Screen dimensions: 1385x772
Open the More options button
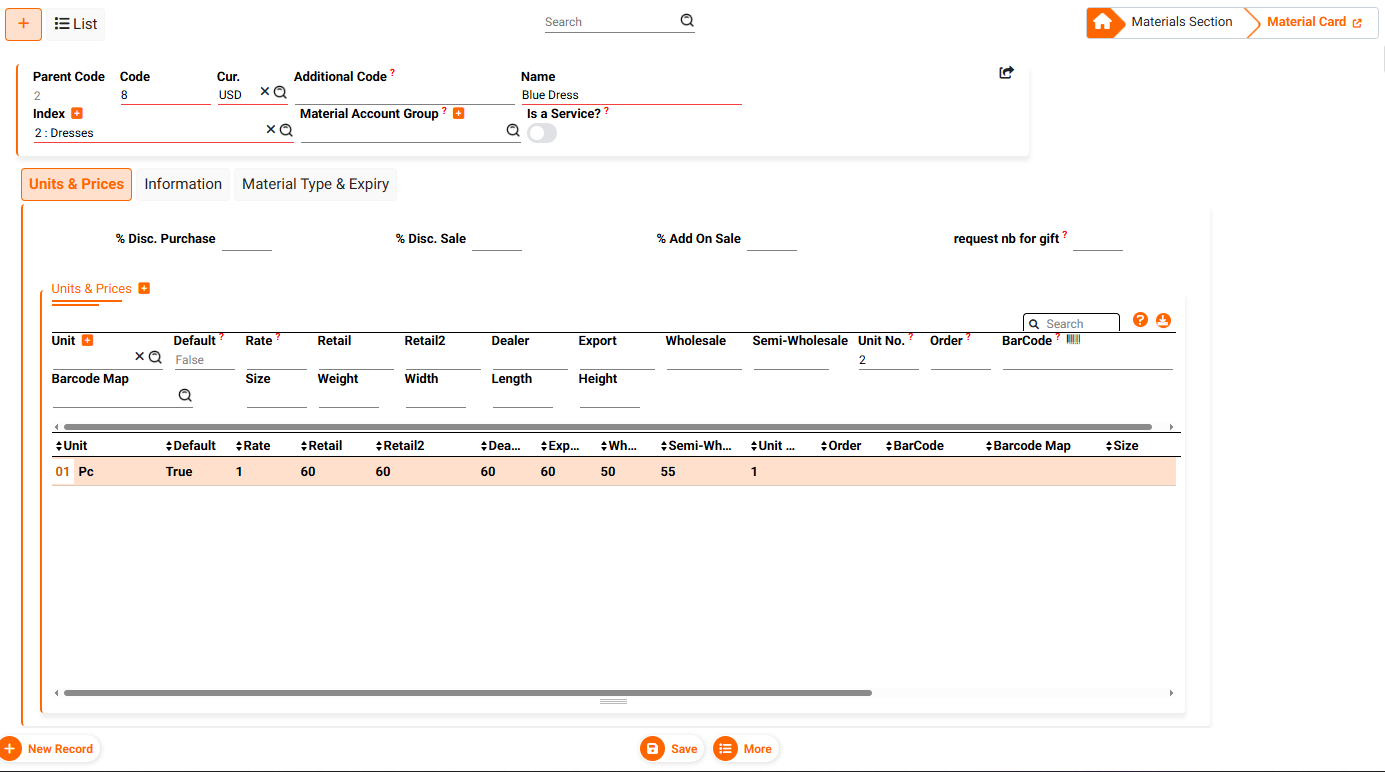click(x=745, y=749)
